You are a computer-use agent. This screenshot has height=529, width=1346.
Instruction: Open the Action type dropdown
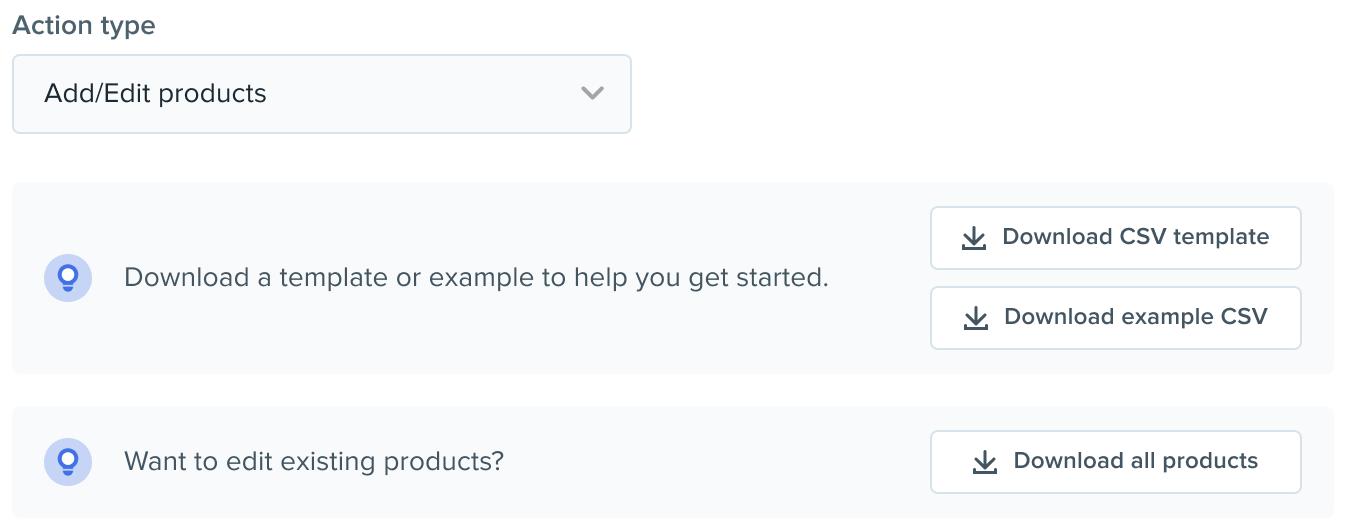coord(321,94)
